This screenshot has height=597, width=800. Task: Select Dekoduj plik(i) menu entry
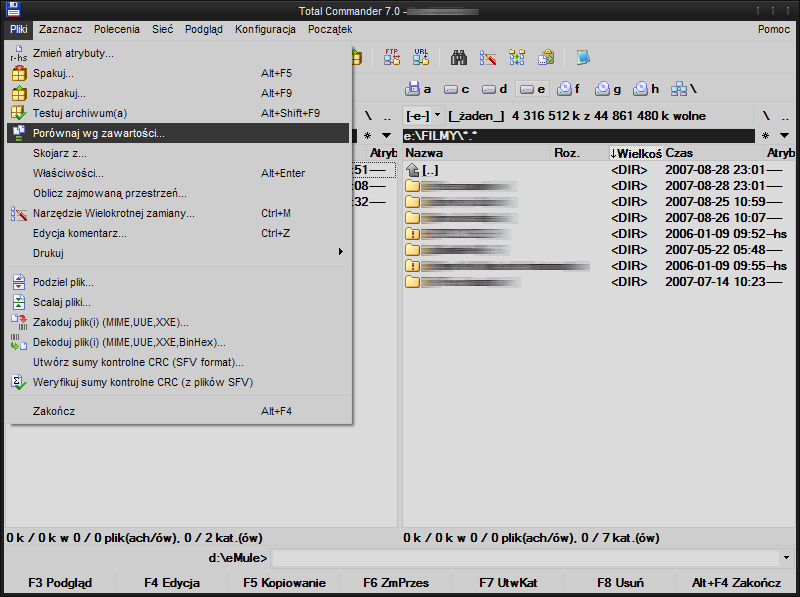pos(178,342)
